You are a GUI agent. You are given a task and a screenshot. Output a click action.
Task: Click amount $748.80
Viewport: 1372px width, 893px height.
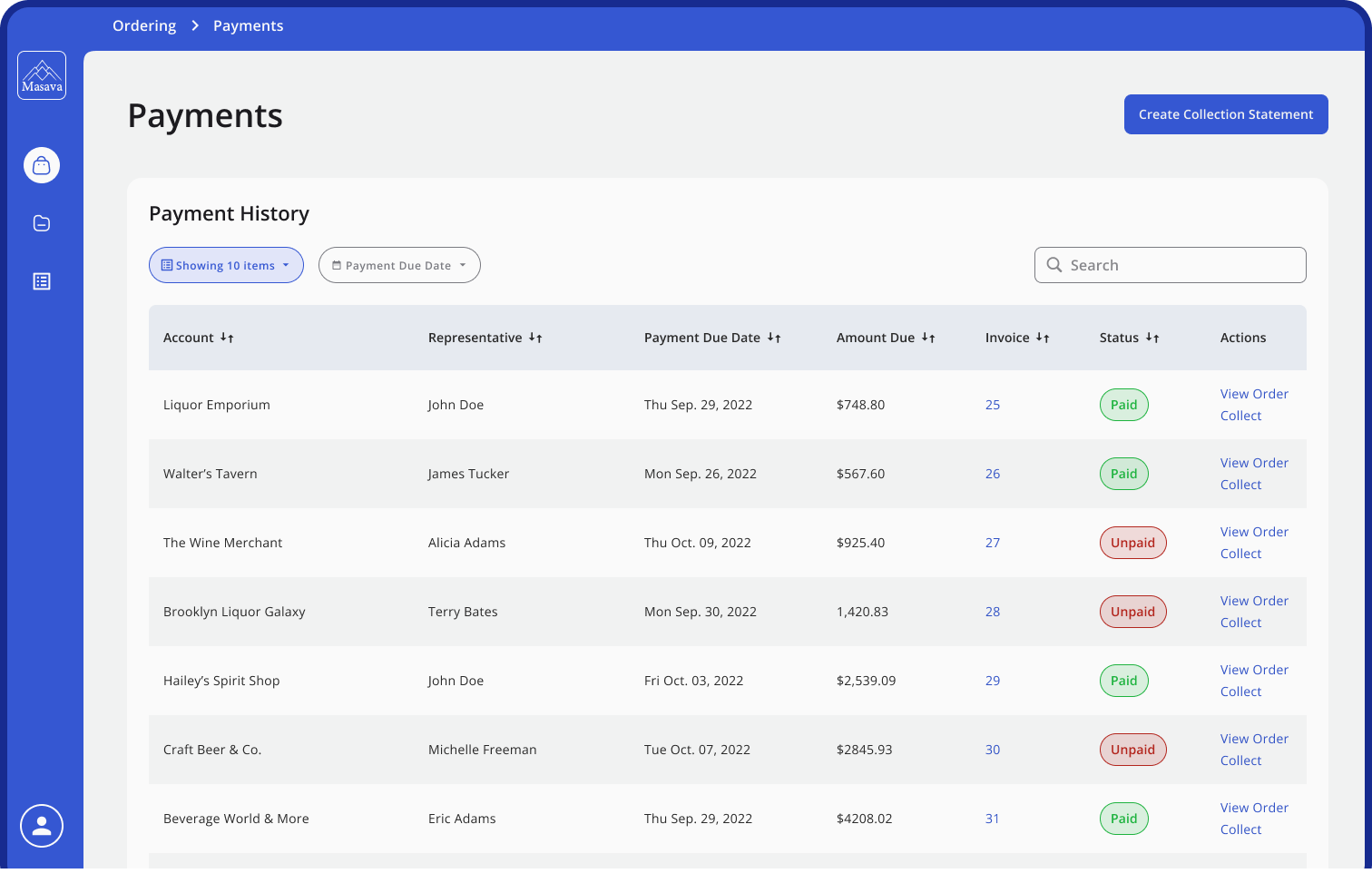click(x=860, y=405)
